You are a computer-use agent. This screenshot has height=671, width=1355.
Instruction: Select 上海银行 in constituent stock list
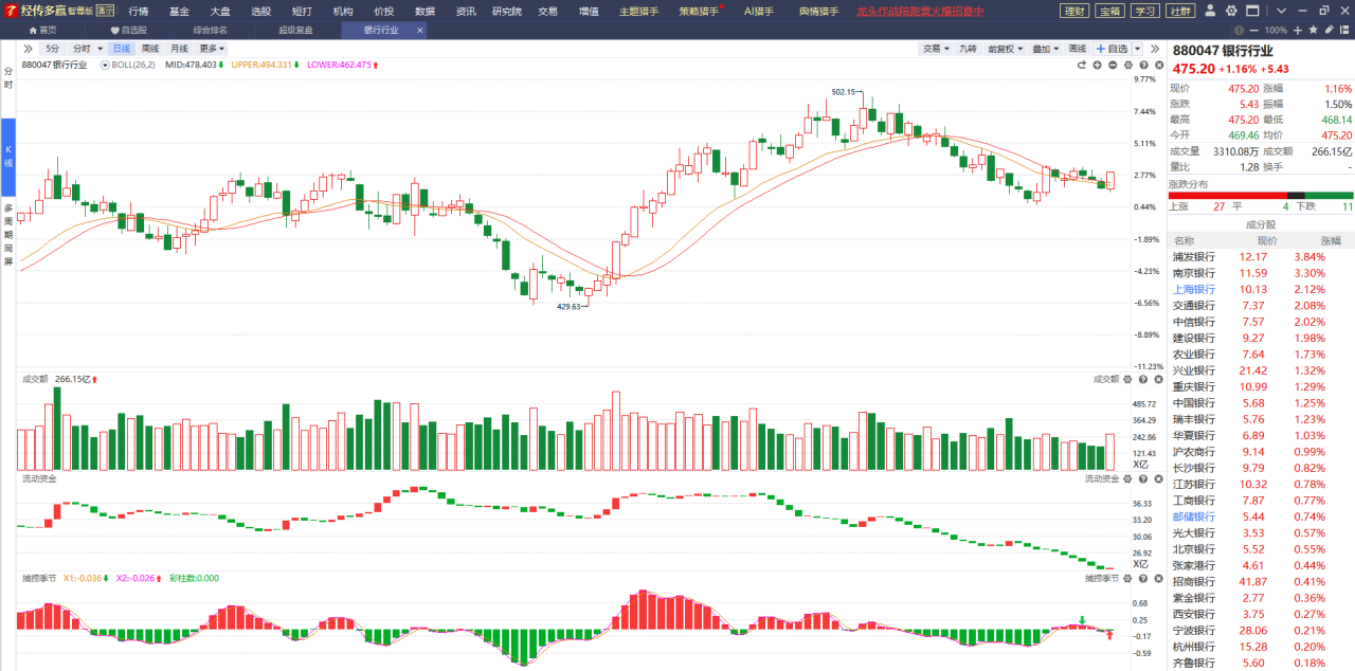coord(1193,289)
